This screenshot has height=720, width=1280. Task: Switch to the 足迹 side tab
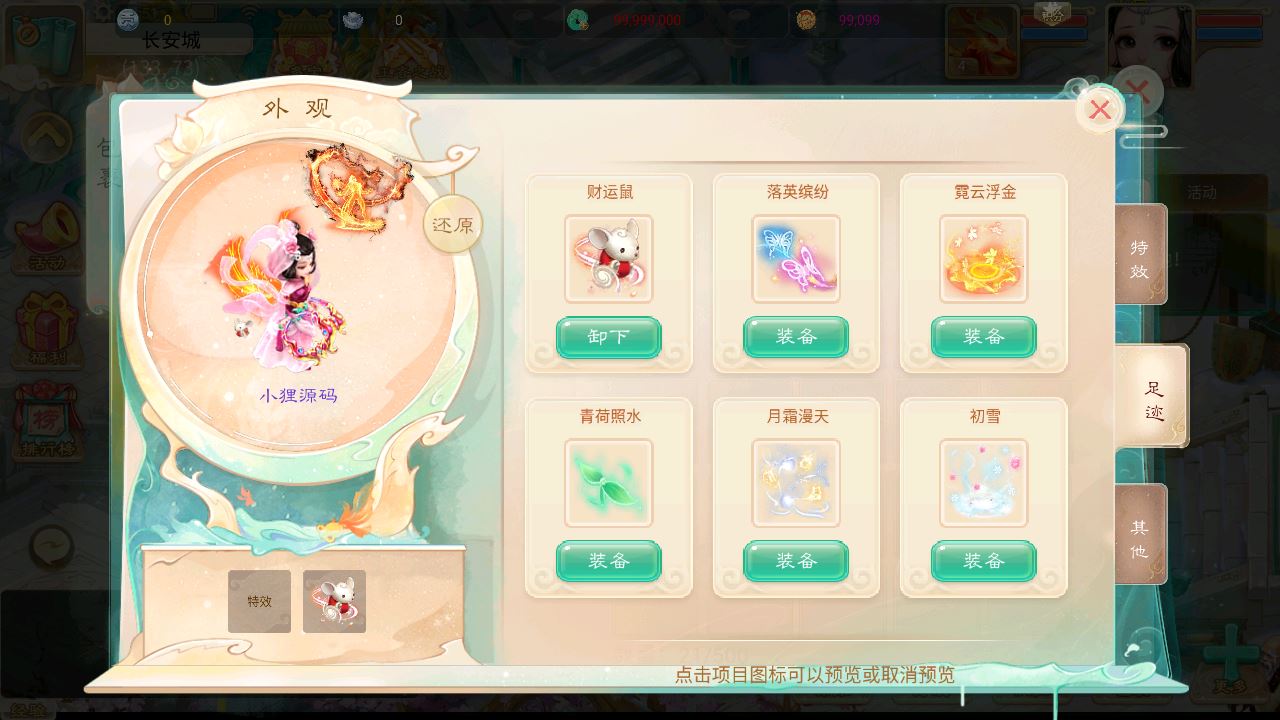1152,397
